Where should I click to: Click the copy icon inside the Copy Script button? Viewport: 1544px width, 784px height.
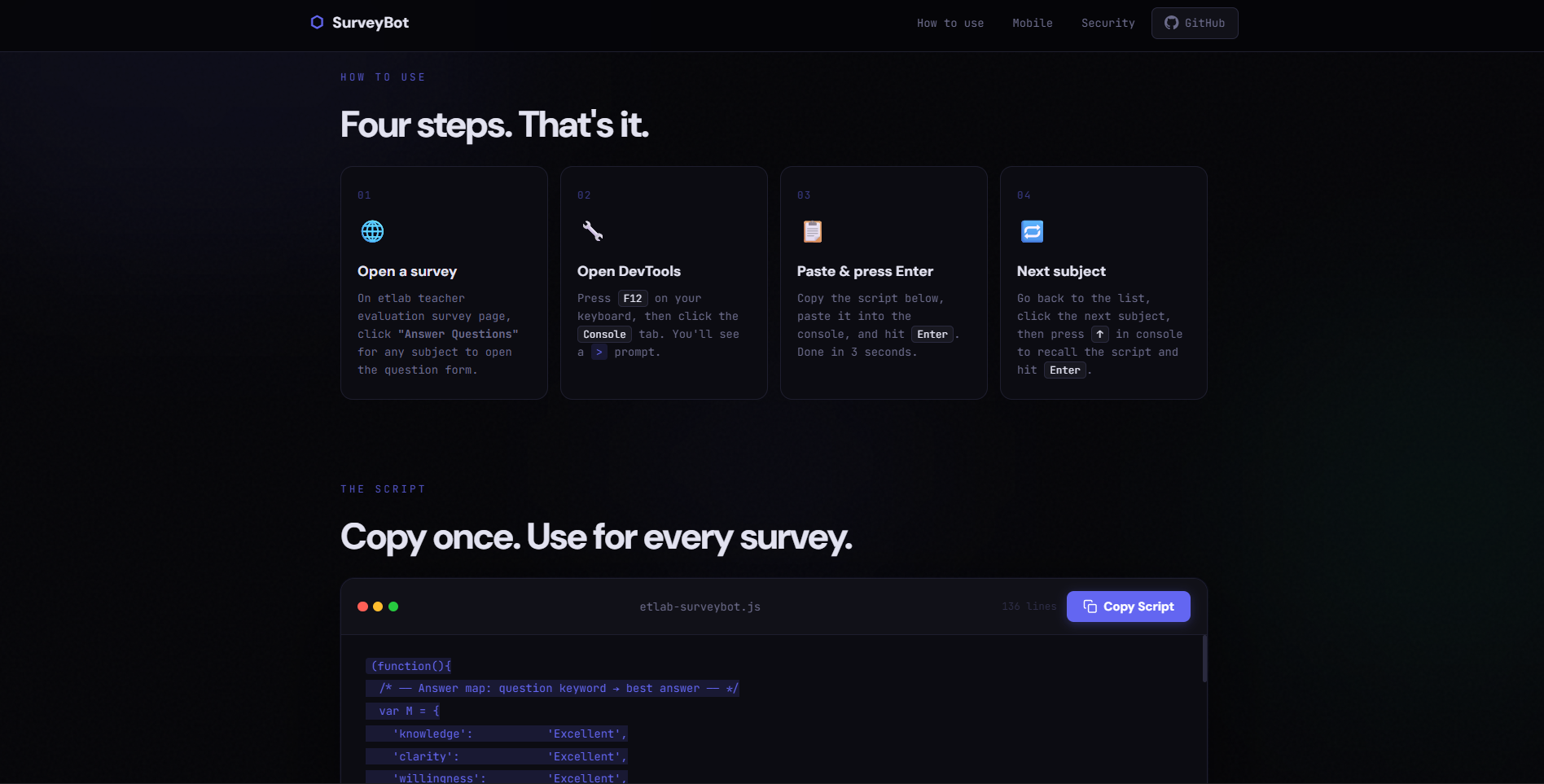pyautogui.click(x=1090, y=606)
